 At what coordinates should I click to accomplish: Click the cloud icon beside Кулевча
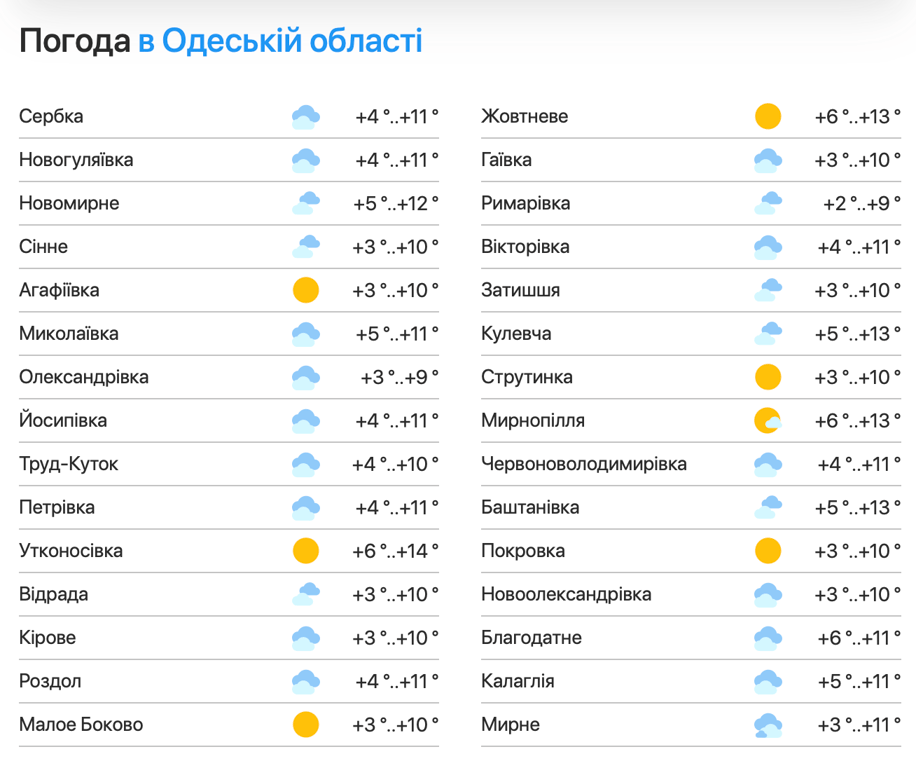pyautogui.click(x=767, y=334)
